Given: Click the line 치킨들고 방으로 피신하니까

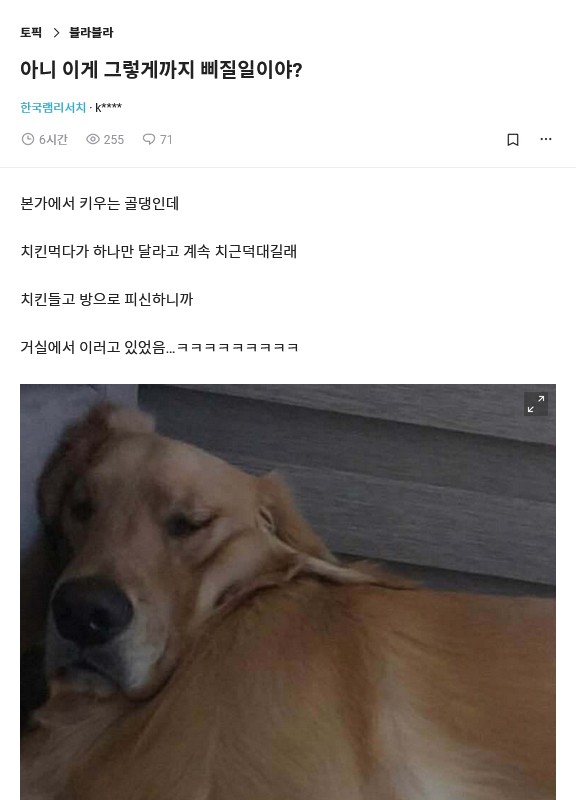Looking at the screenshot, I should tap(107, 299).
